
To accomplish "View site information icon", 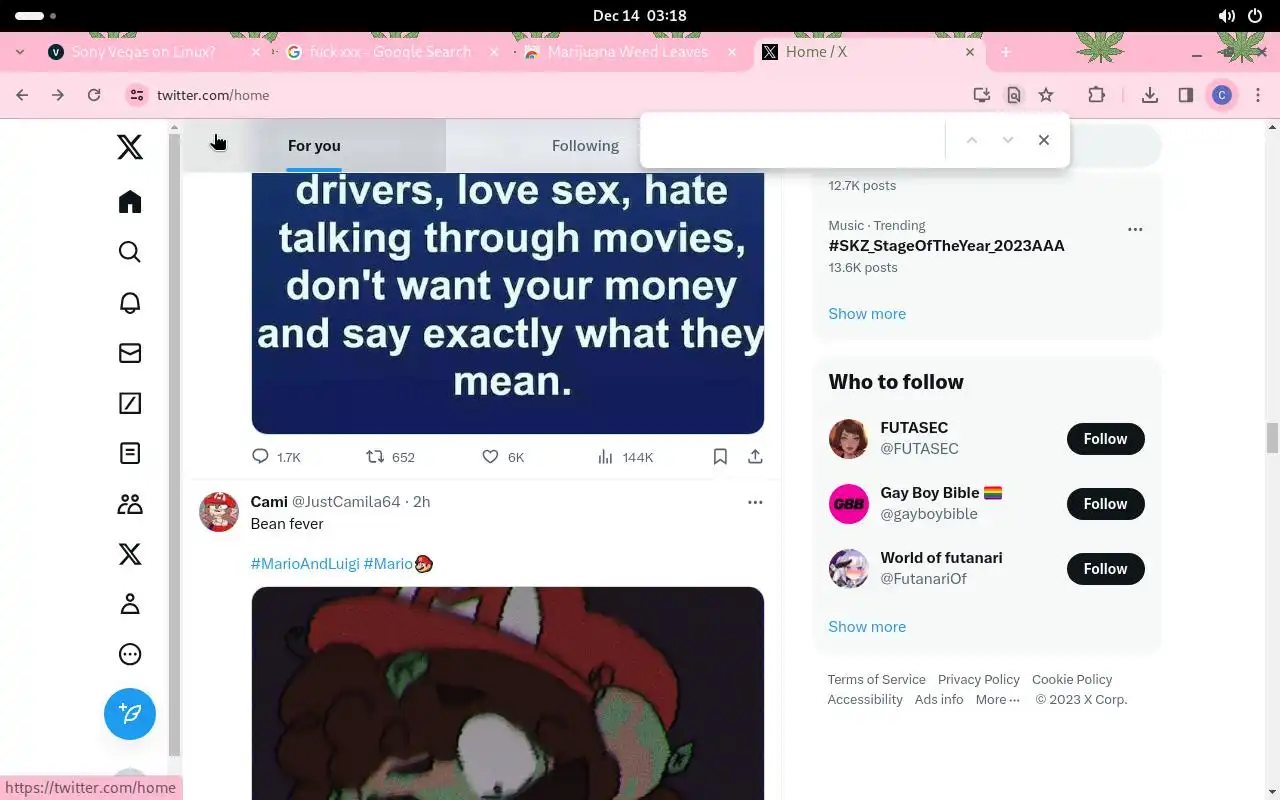I will 136,95.
